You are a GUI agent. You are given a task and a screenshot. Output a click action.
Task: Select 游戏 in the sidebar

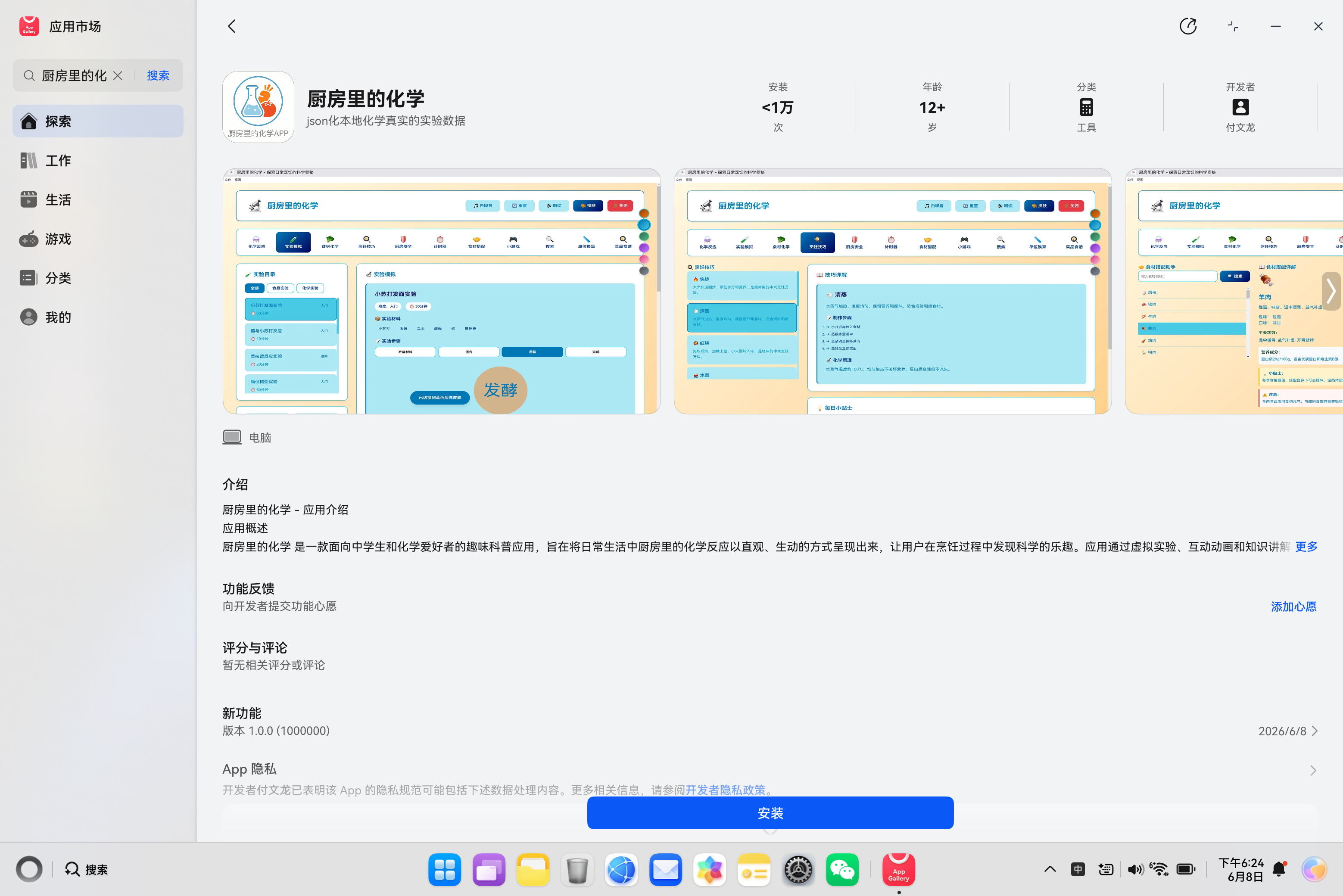[x=98, y=239]
